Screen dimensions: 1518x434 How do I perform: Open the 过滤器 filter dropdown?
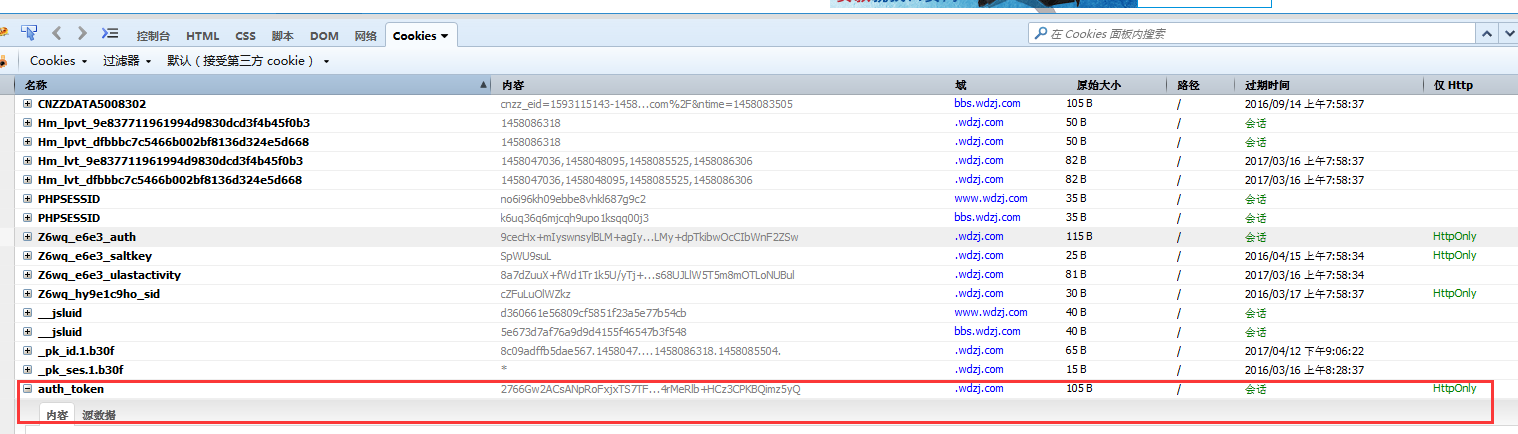click(127, 61)
